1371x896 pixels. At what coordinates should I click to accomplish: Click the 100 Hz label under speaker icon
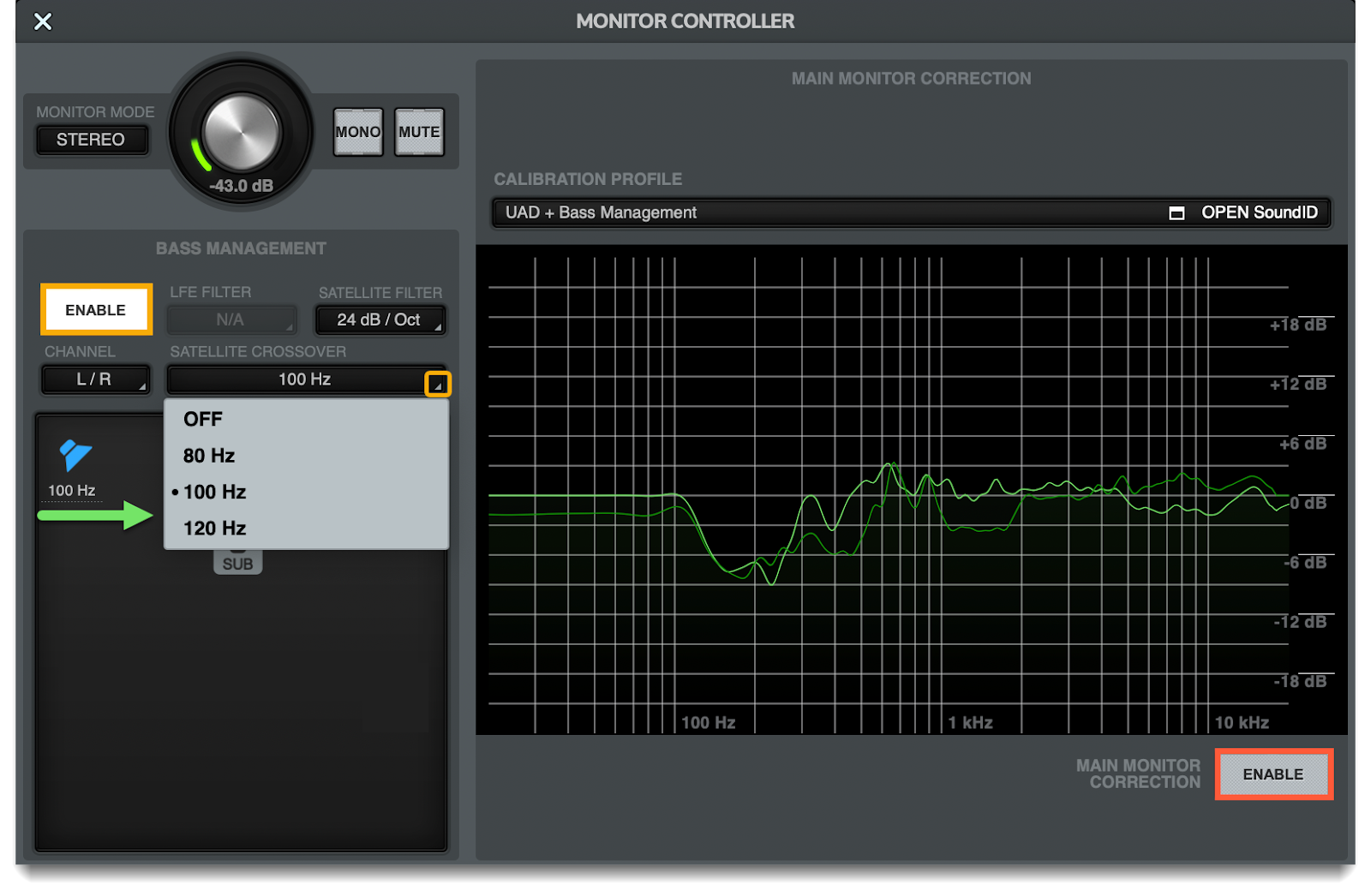tap(72, 491)
